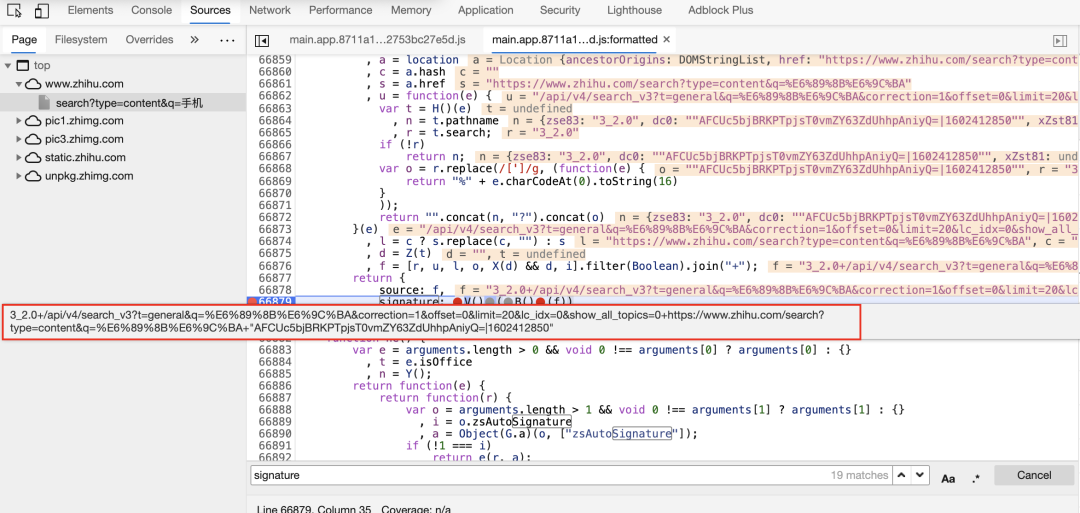
Task: Open the Filesystem navigator tab
Action: 81,40
